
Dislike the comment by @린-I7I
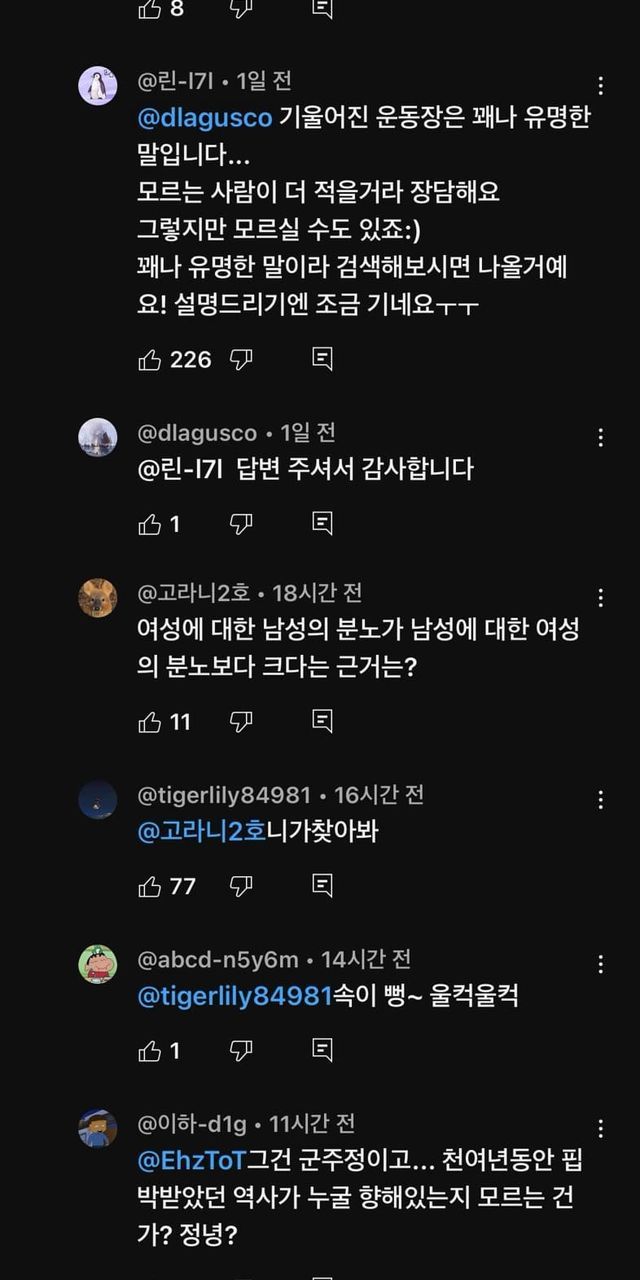241,359
